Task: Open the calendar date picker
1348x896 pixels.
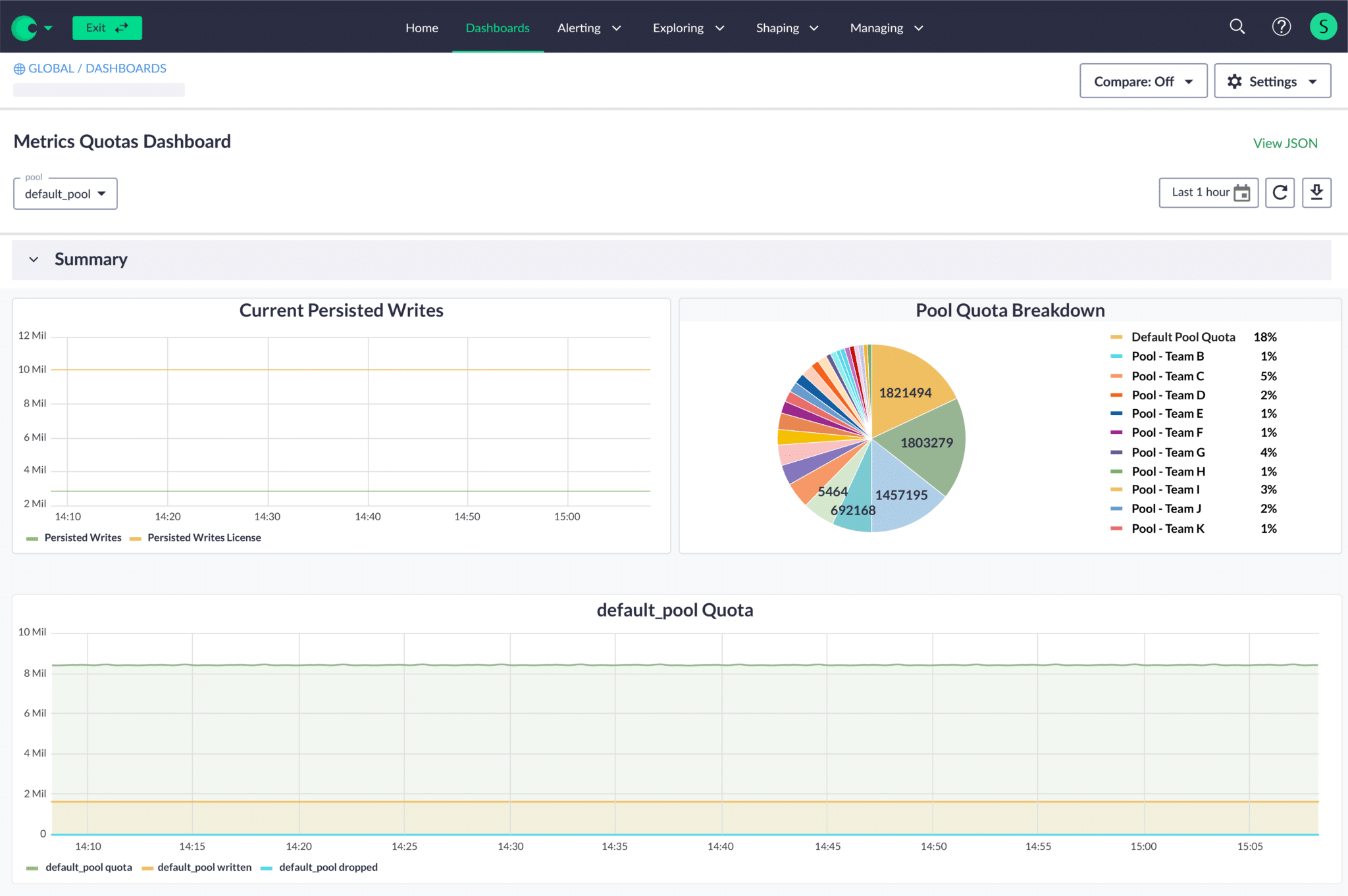Action: click(1241, 193)
